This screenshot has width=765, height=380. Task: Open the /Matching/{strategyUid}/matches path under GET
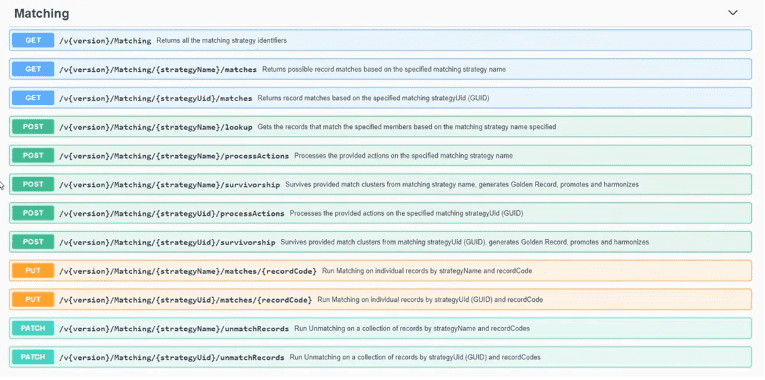pos(155,99)
